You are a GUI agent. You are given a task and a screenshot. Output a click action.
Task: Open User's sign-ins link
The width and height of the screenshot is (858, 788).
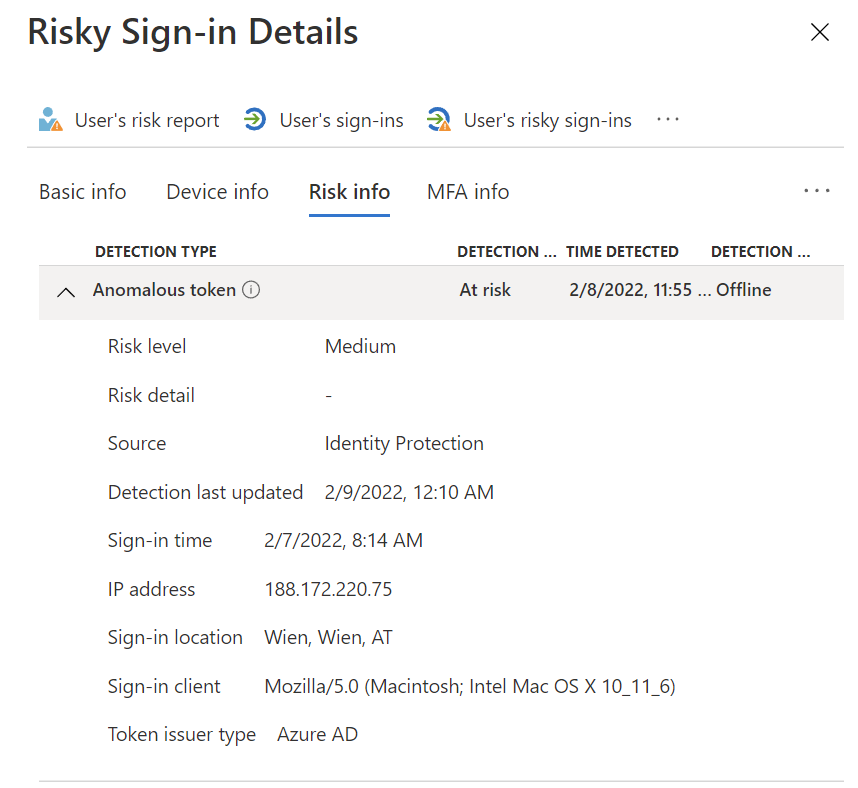pyautogui.click(x=341, y=121)
